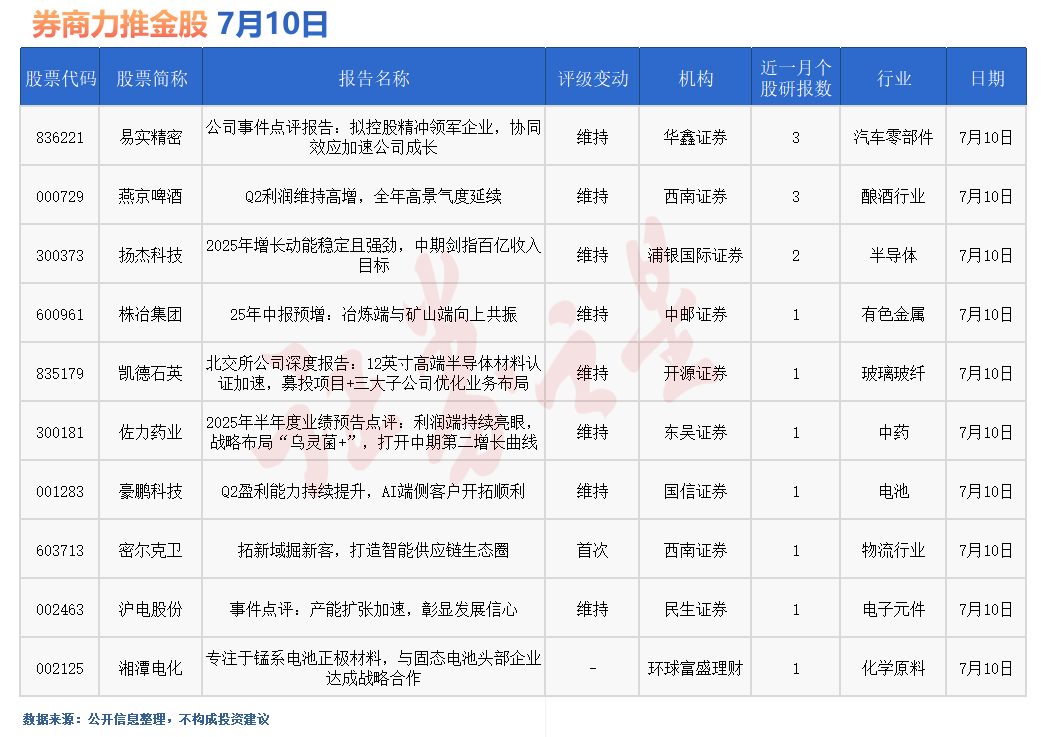Click industry 物流行业
The width and height of the screenshot is (1048, 737).
[x=894, y=551]
